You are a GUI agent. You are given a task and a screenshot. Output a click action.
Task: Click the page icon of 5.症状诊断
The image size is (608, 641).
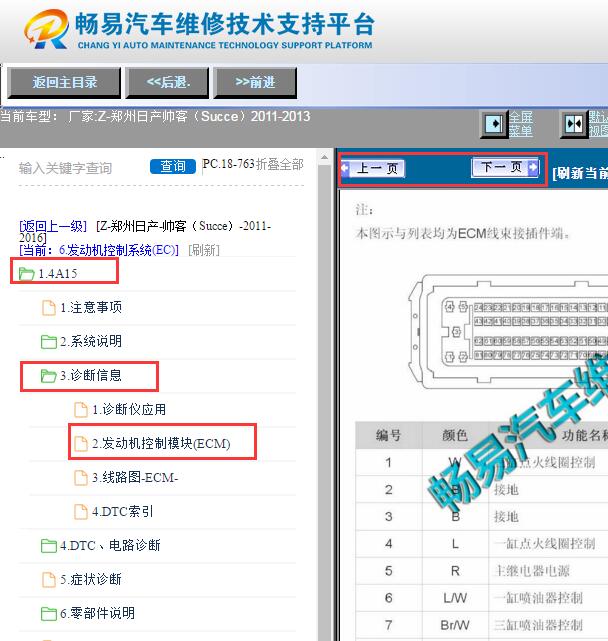point(49,579)
